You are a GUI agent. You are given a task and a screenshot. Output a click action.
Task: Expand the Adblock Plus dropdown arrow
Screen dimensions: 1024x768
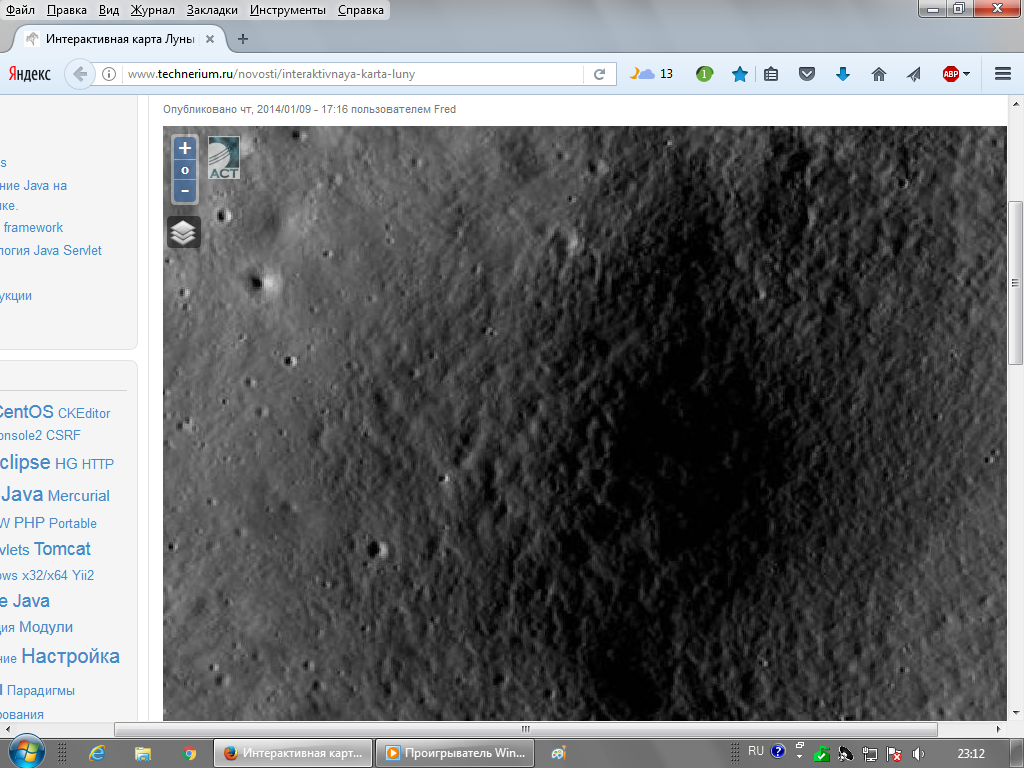[x=967, y=74]
